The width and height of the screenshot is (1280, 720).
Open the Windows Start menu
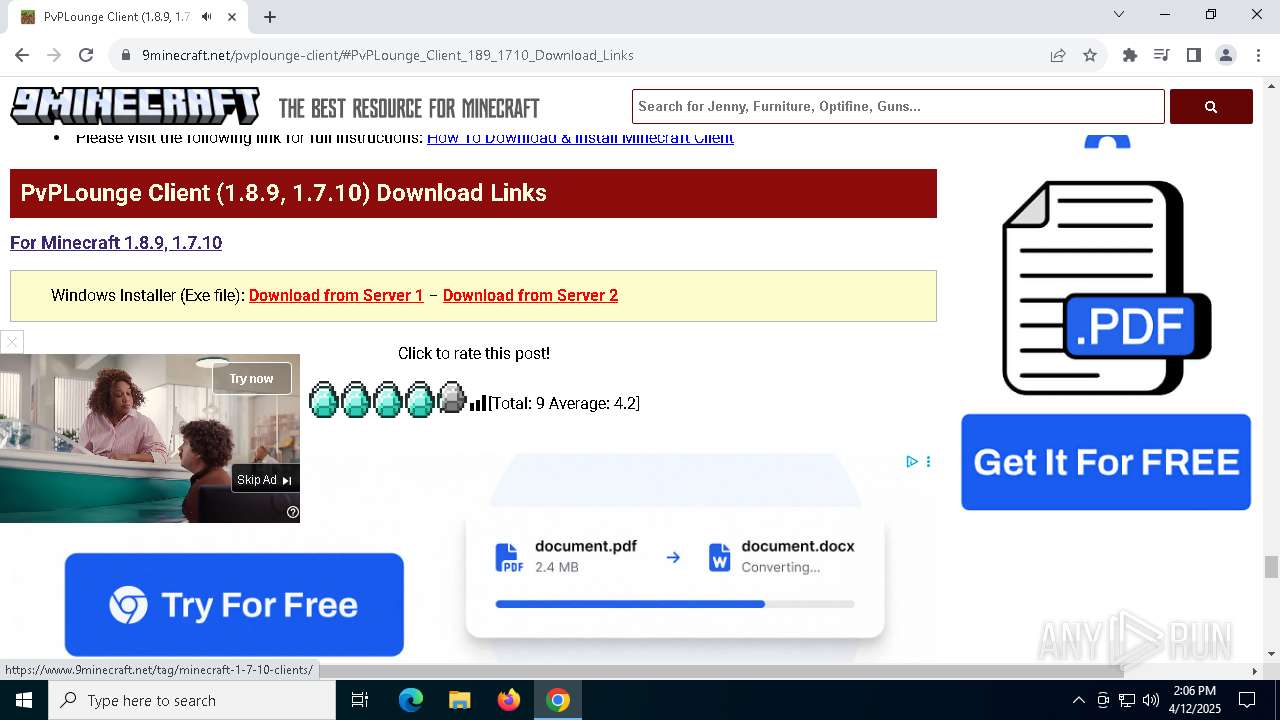coord(24,700)
